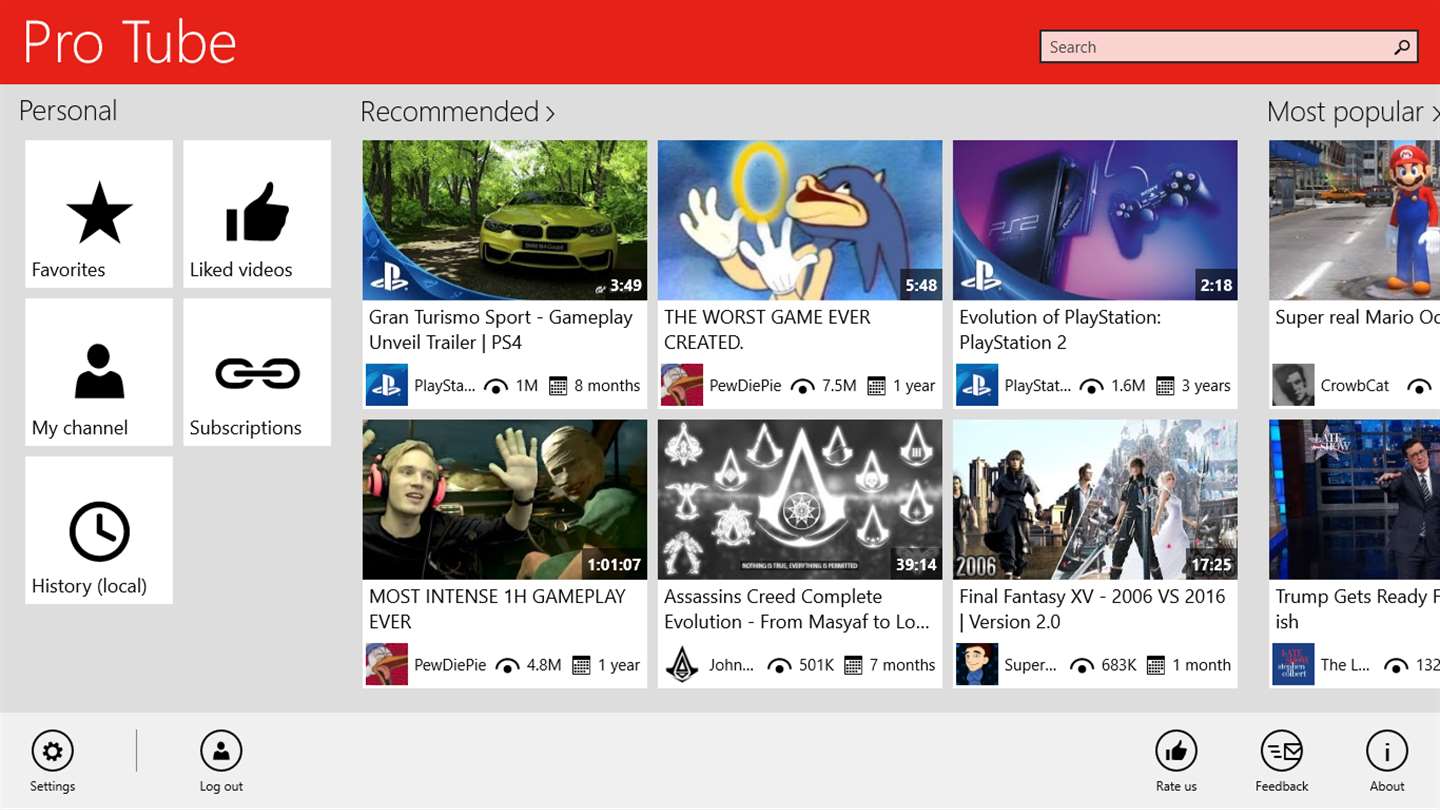Click views eye icon beside 683K
Screen dimensions: 1440x810
(1082, 665)
